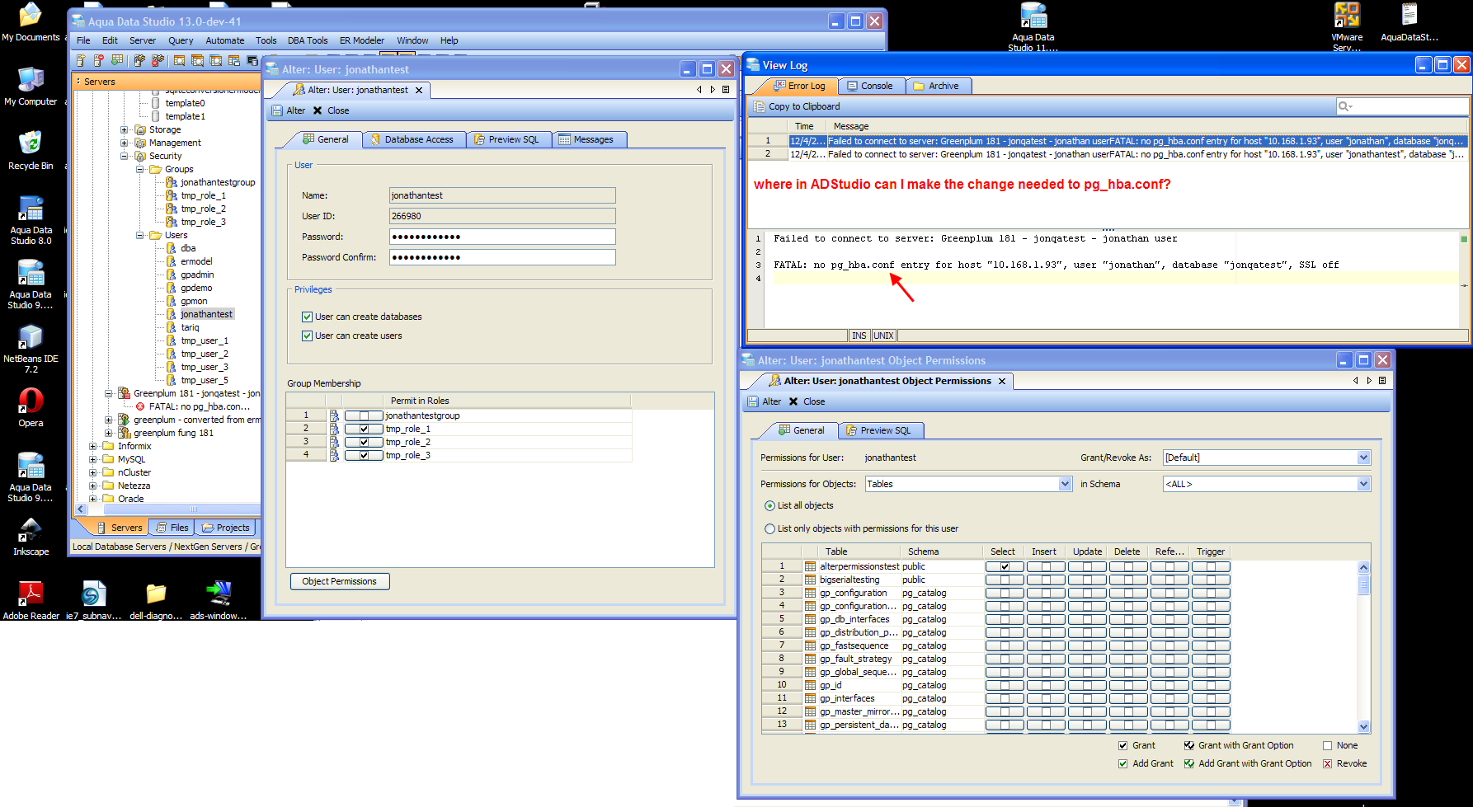Collapse the Groups folder node
Image resolution: width=1473 pixels, height=812 pixels.
[x=140, y=169]
